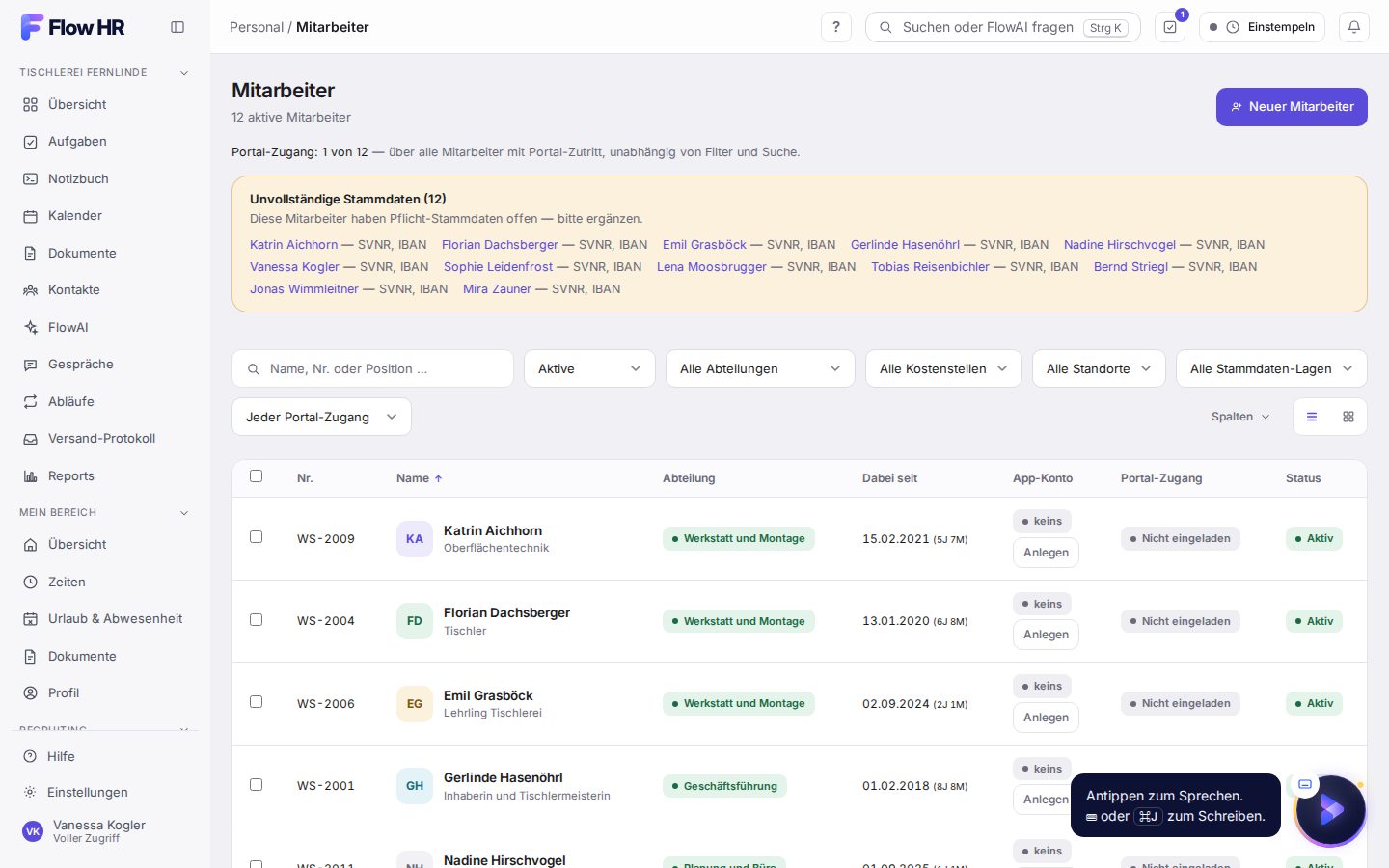The image size is (1389, 868).
Task: Sort by the Name column arrow
Action: [439, 478]
